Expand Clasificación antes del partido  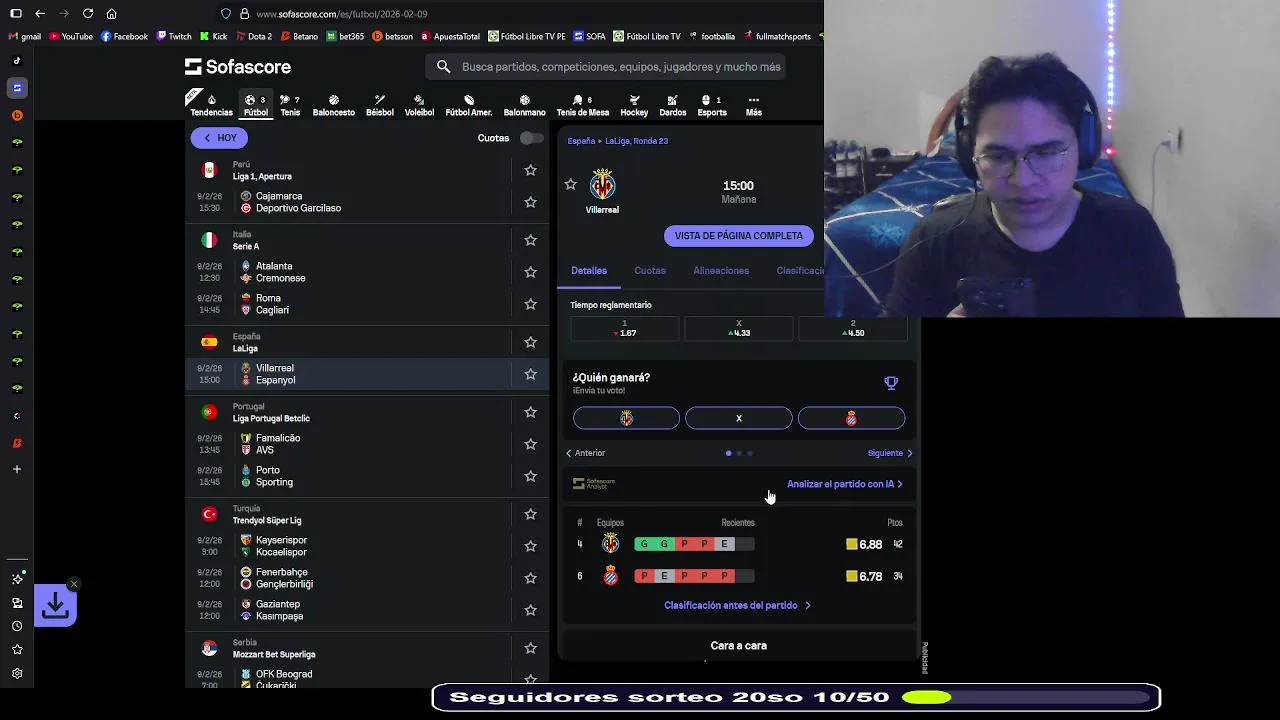[x=738, y=605]
